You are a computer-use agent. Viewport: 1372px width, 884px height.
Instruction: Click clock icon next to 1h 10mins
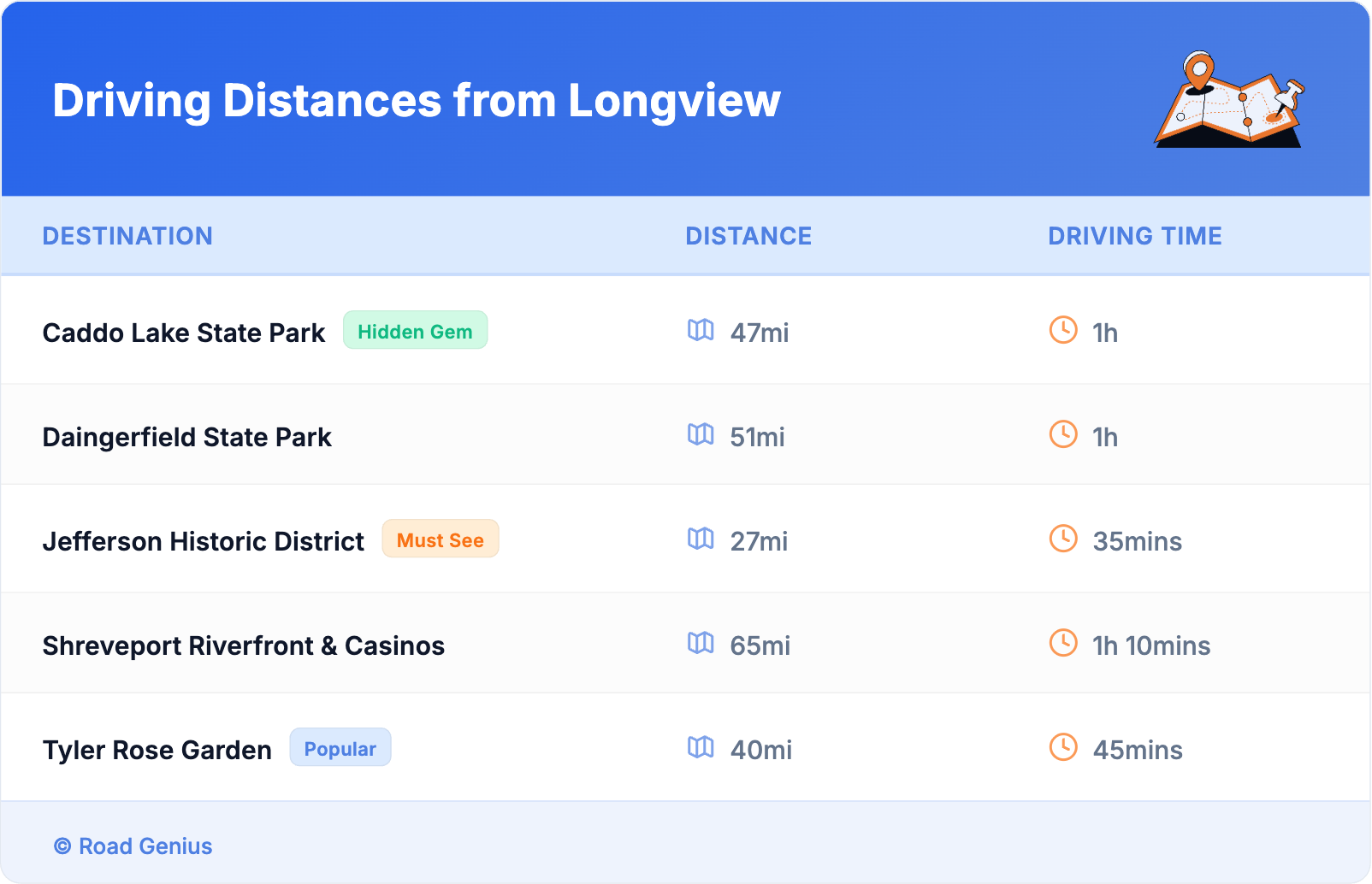(x=1063, y=643)
